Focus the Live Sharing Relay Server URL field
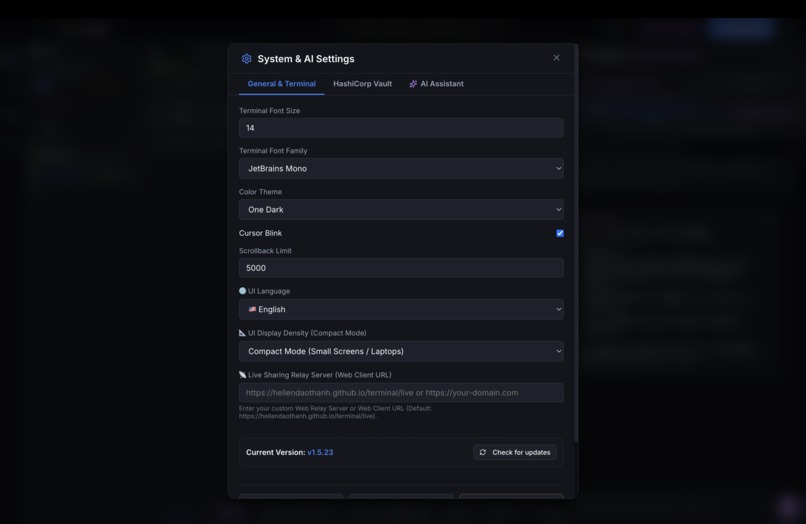This screenshot has width=806, height=524. [401, 393]
